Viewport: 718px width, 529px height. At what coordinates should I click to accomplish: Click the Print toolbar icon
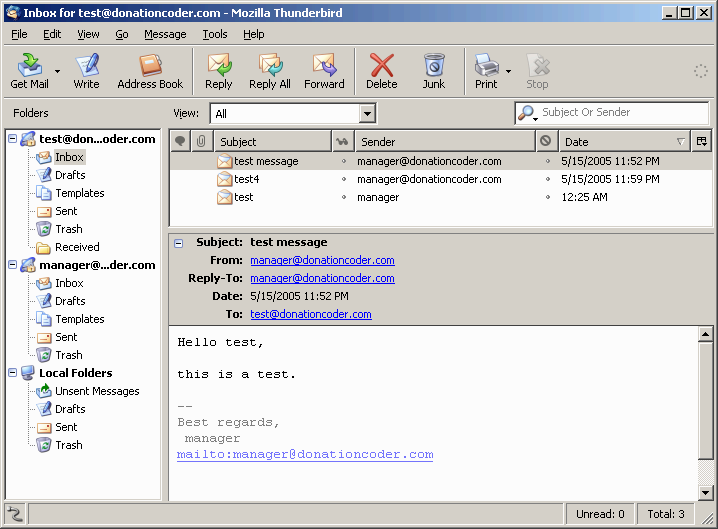coord(486,71)
